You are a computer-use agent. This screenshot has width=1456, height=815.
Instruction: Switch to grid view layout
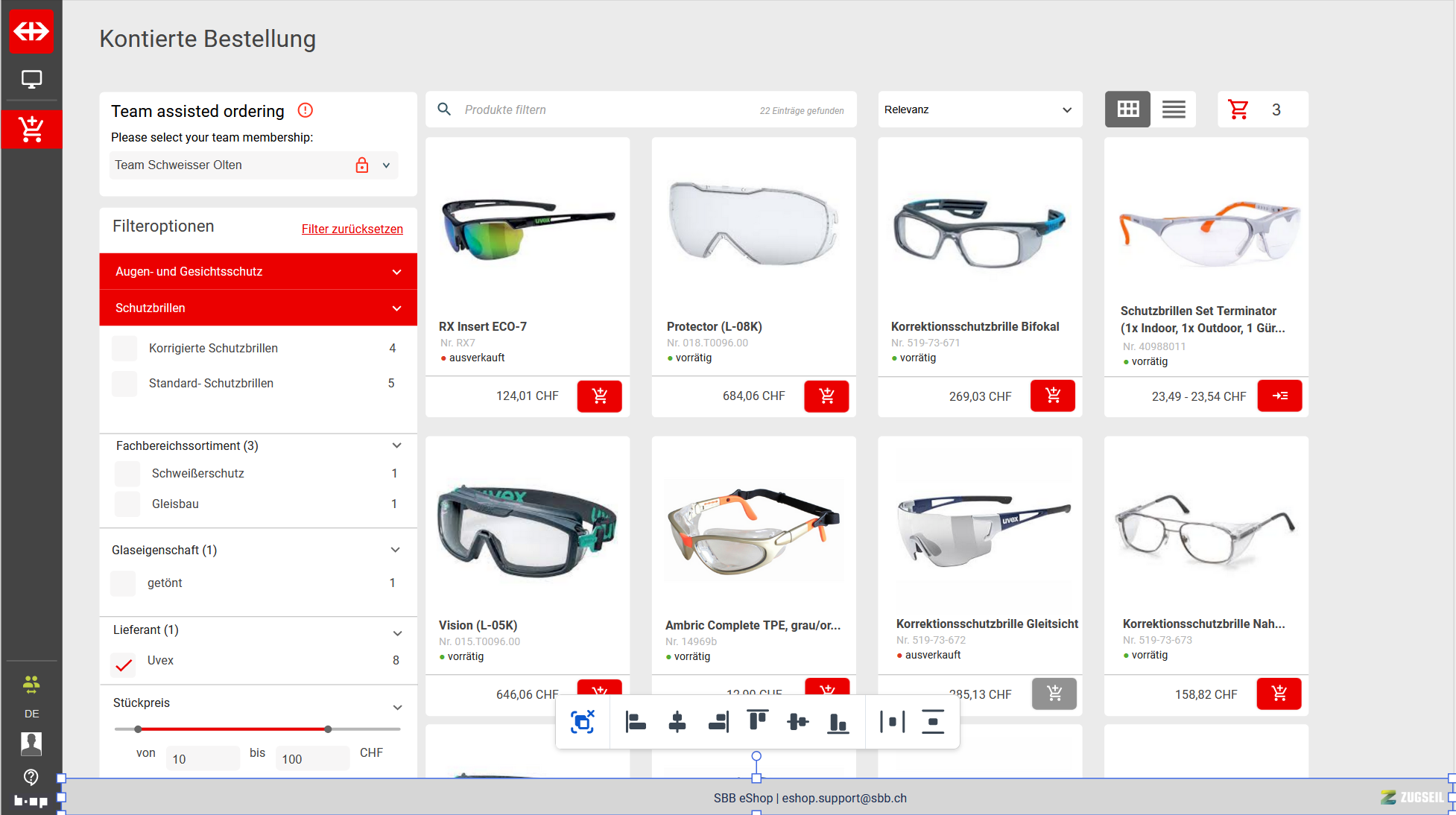[1127, 110]
